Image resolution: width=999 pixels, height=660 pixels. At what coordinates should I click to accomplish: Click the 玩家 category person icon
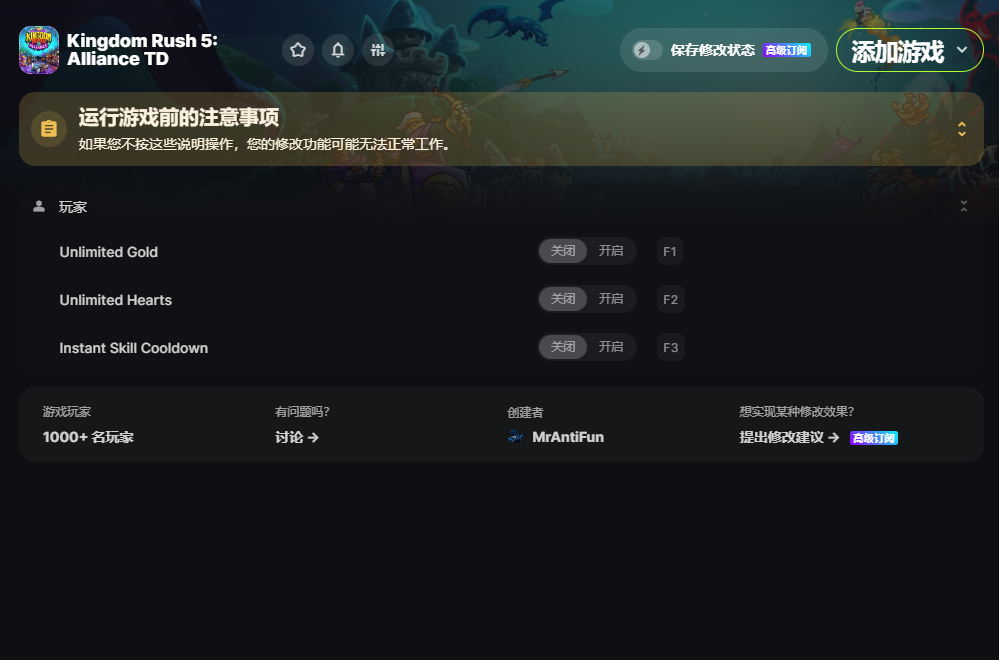pos(39,206)
